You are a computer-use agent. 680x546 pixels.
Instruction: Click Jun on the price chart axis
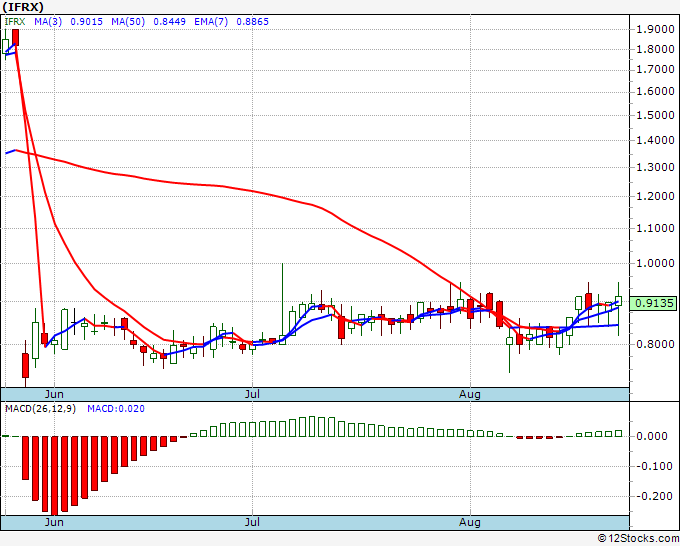54,394
